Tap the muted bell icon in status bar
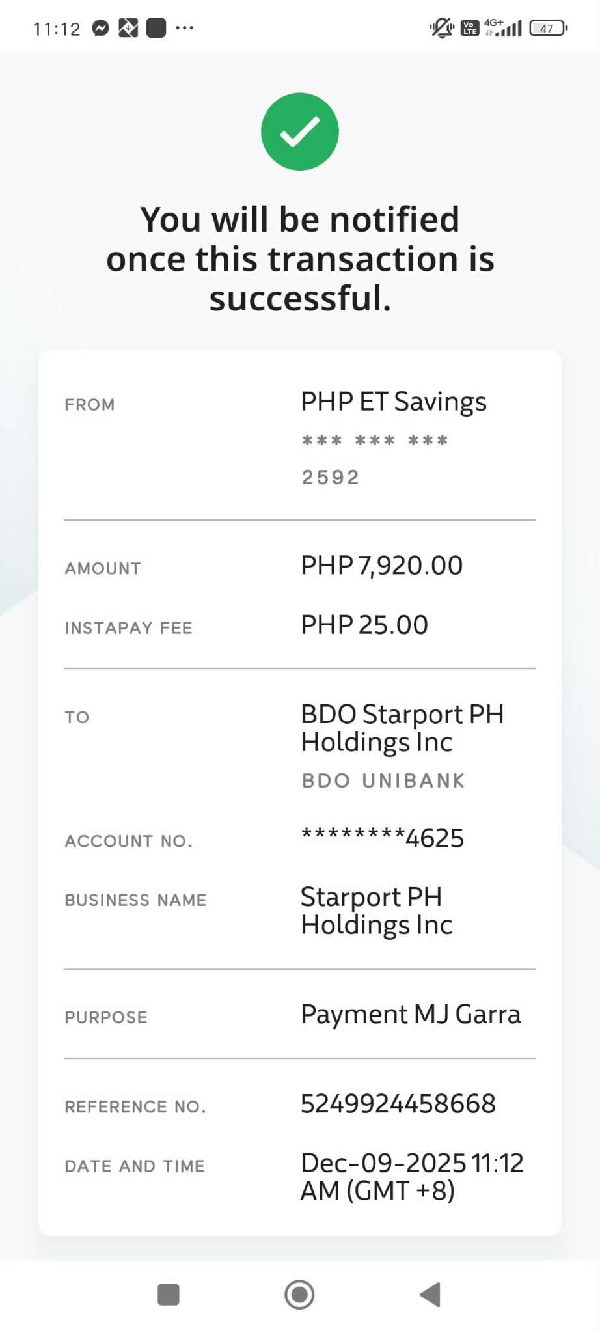Image resolution: width=600 pixels, height=1333 pixels. click(442, 29)
